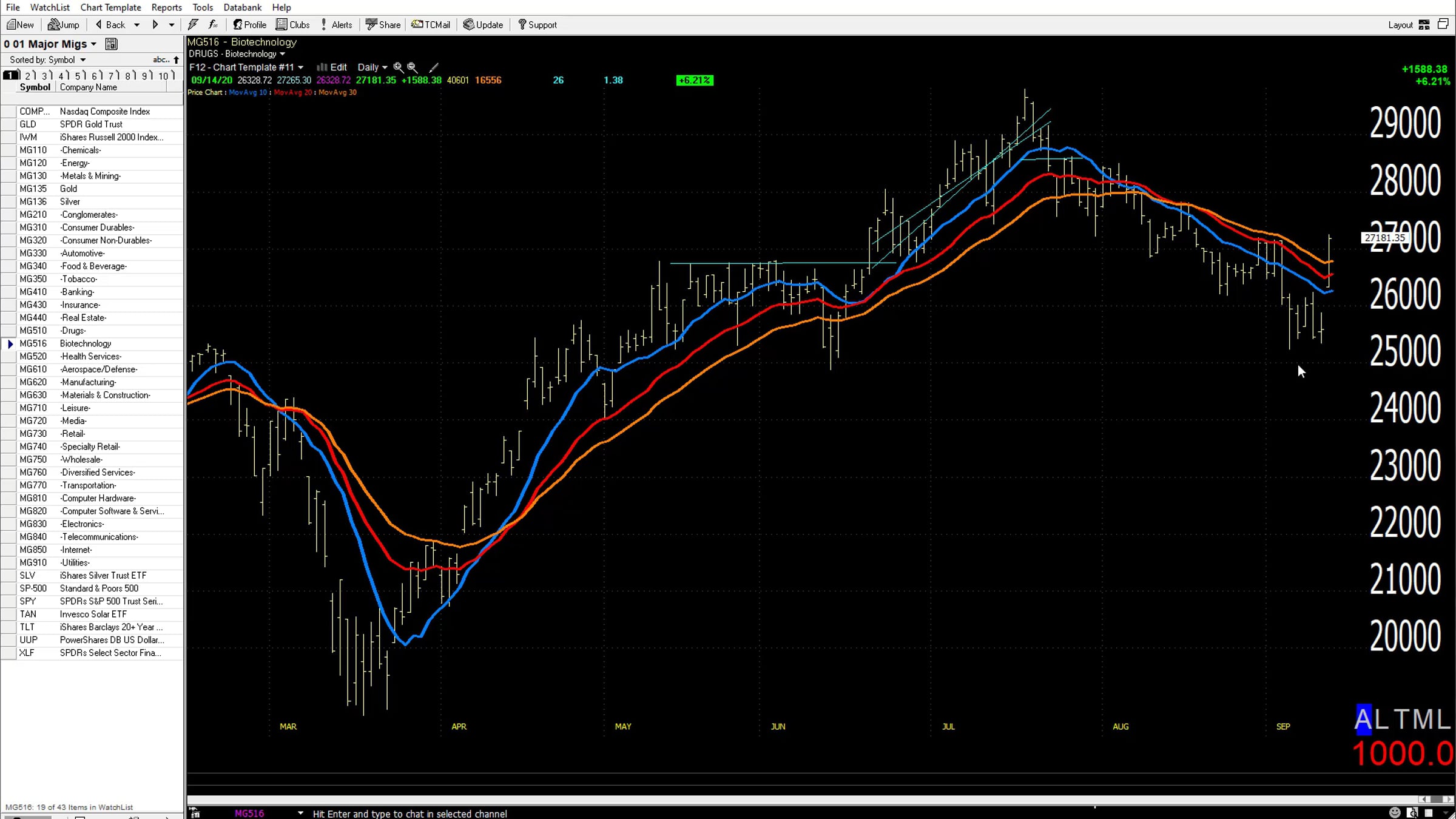Open the Back history dropdown arrow
The width and height of the screenshot is (1456, 819).
coord(136,25)
